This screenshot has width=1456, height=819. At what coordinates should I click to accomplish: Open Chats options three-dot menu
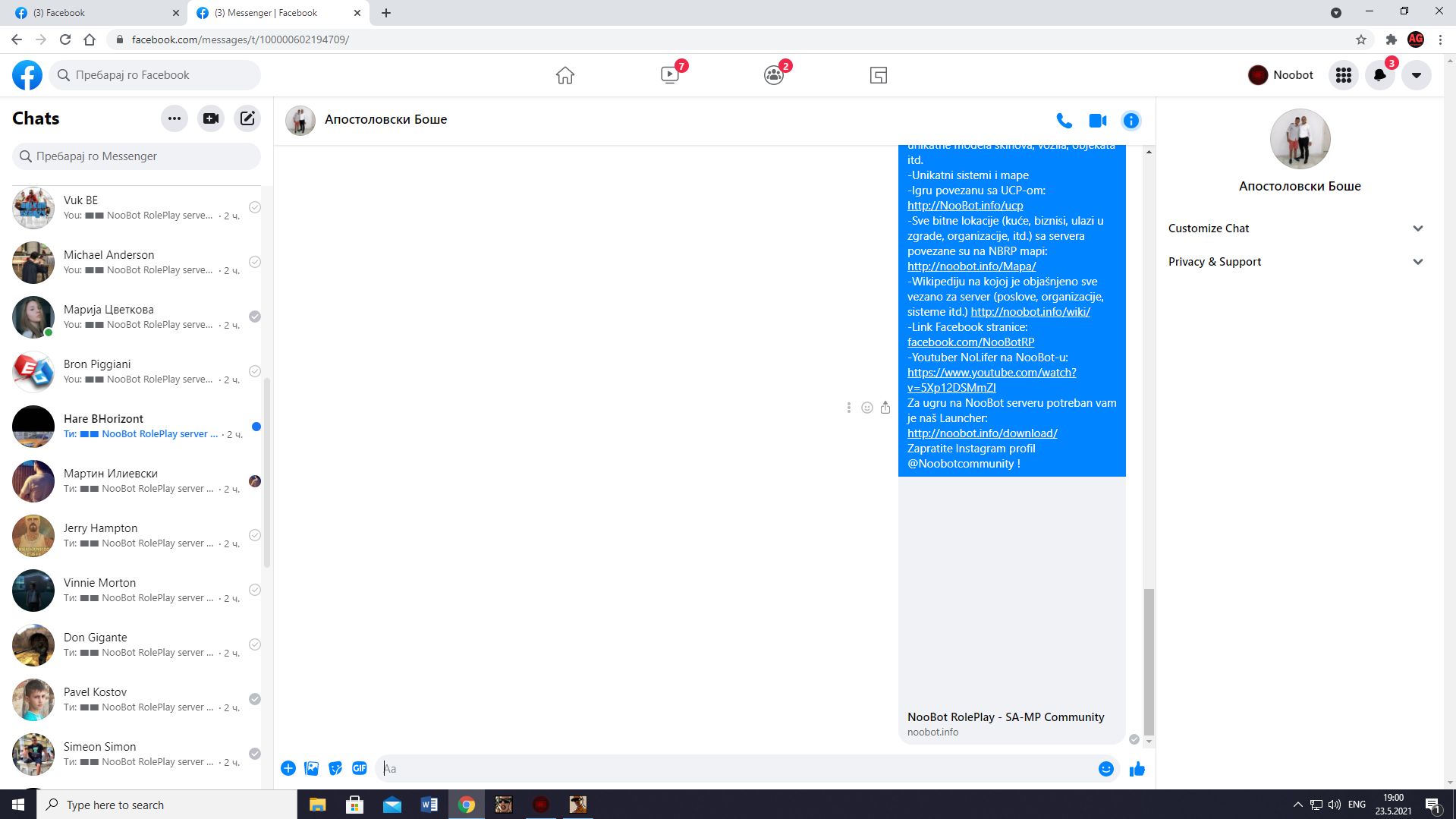click(x=175, y=118)
